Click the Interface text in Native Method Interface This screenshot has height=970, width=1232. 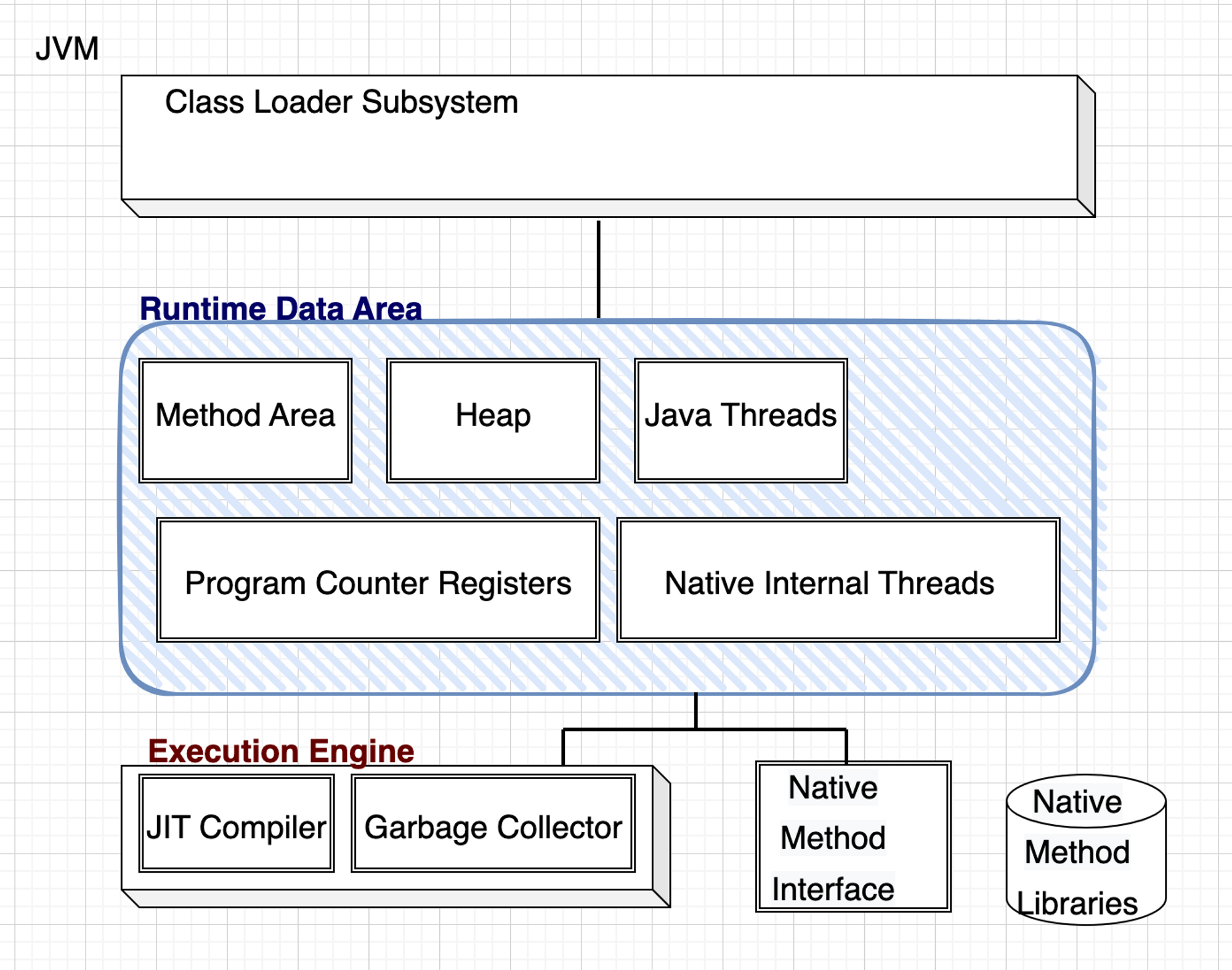click(833, 889)
